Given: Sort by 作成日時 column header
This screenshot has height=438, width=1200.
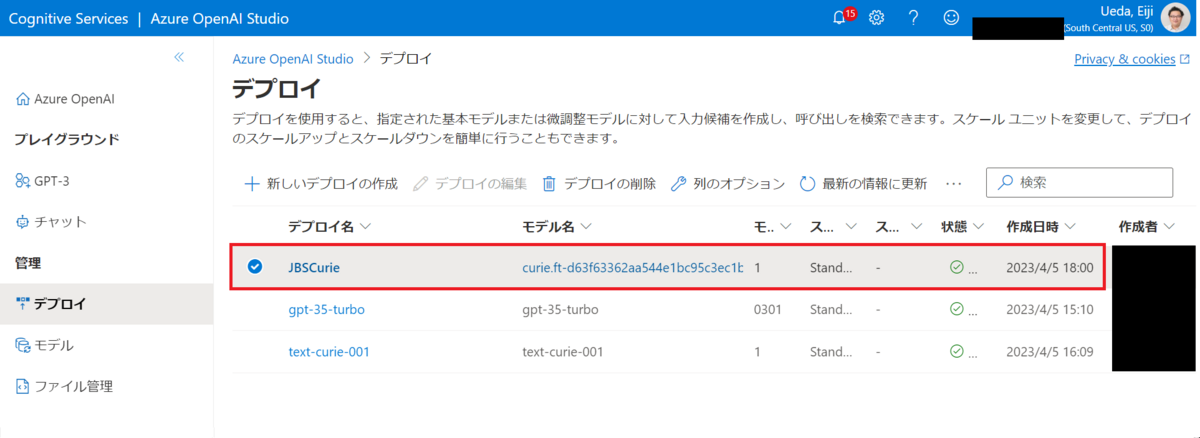Looking at the screenshot, I should pos(1042,227).
